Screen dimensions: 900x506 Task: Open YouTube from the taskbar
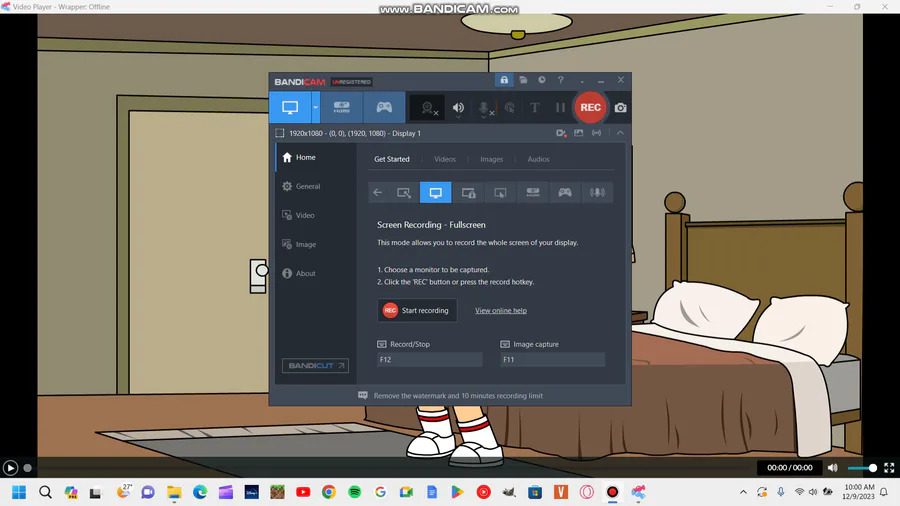click(x=303, y=492)
